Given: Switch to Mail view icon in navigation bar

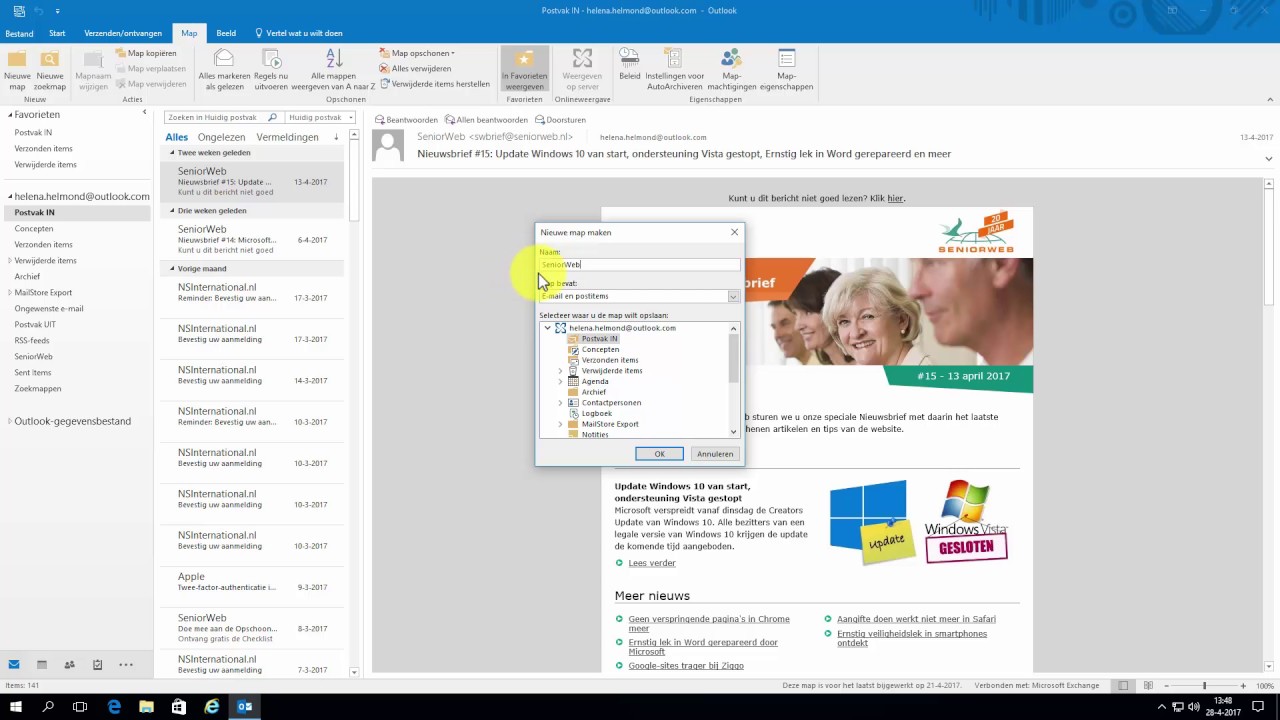Looking at the screenshot, I should (x=14, y=664).
